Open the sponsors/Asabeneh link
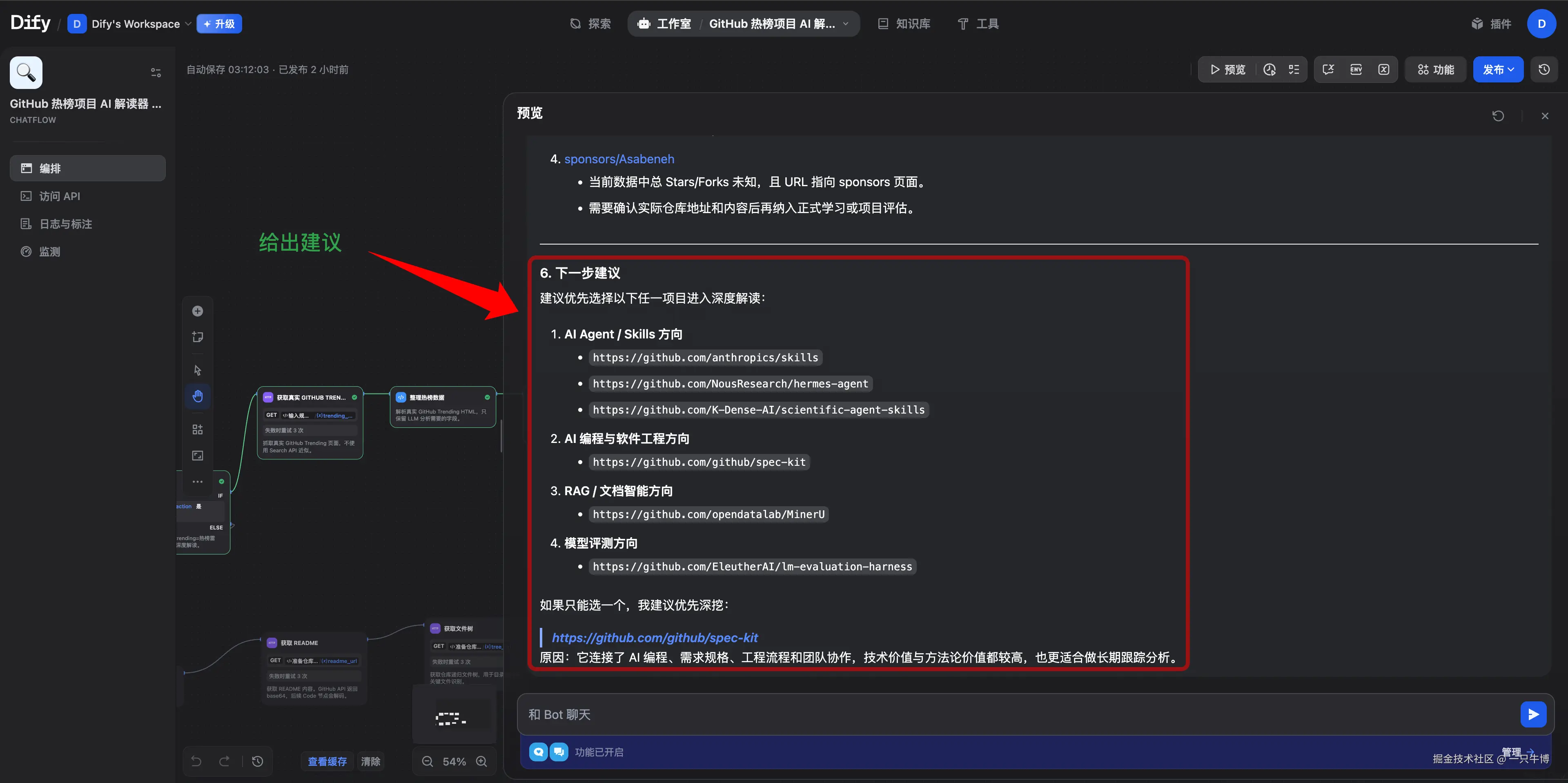The image size is (1568, 783). (619, 159)
